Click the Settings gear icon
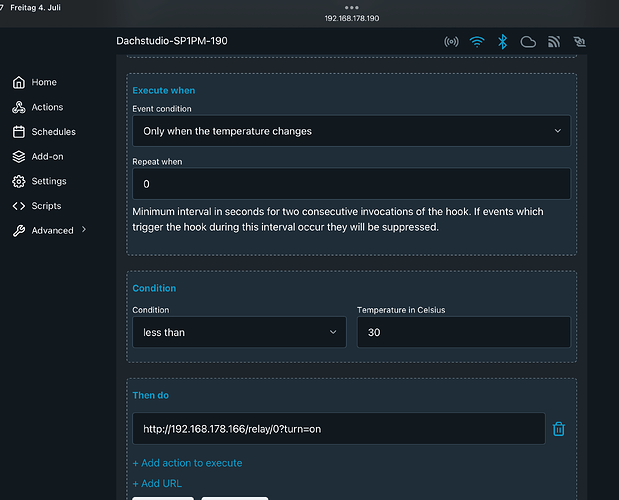 (19, 182)
